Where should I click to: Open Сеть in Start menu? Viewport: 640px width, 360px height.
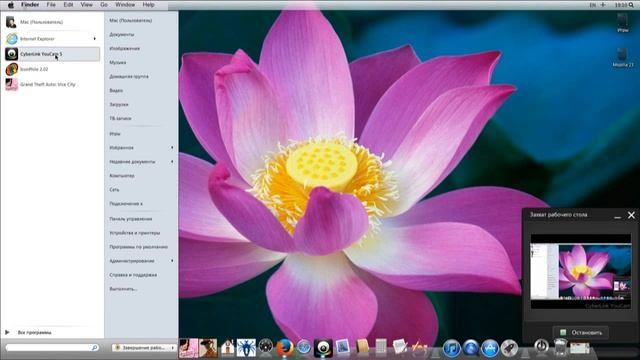[x=114, y=190]
